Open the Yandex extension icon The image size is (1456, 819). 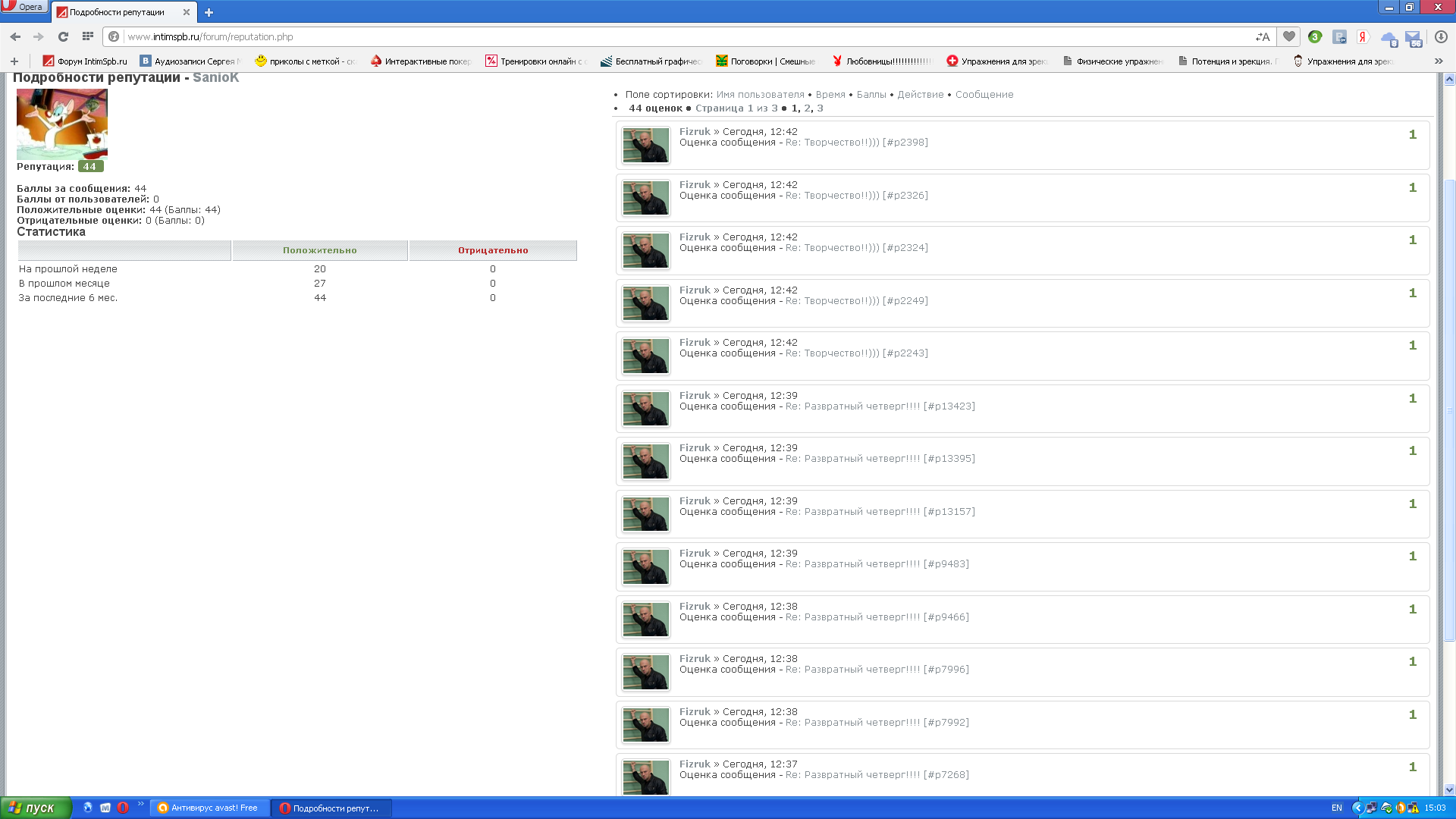pos(1363,36)
